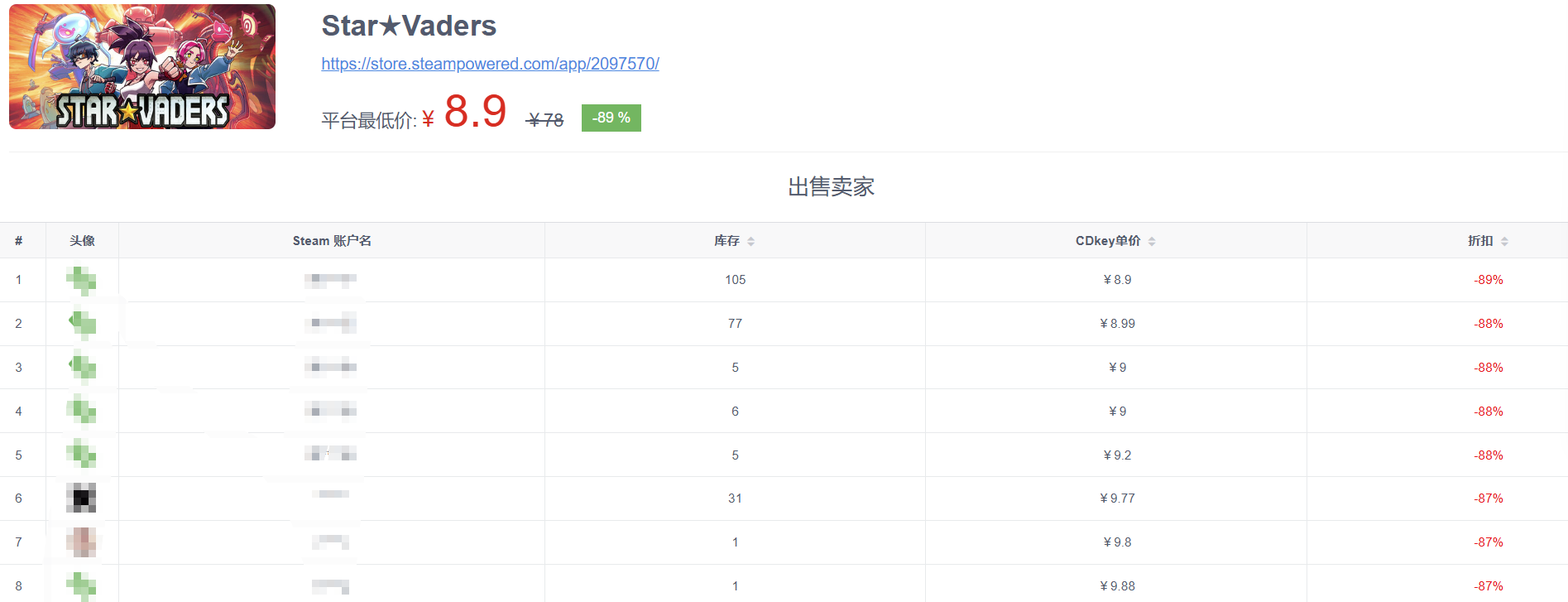Viewport: 1568px width, 602px height.
Task: Open the Steam store link for app 2097570
Action: (490, 64)
